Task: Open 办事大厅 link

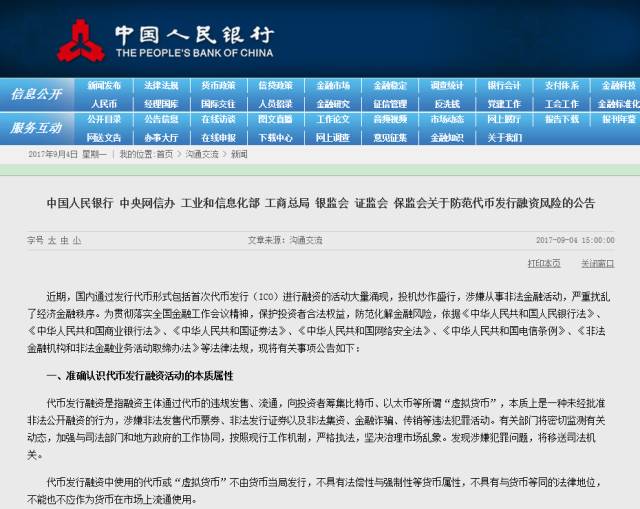Action: 161,138
